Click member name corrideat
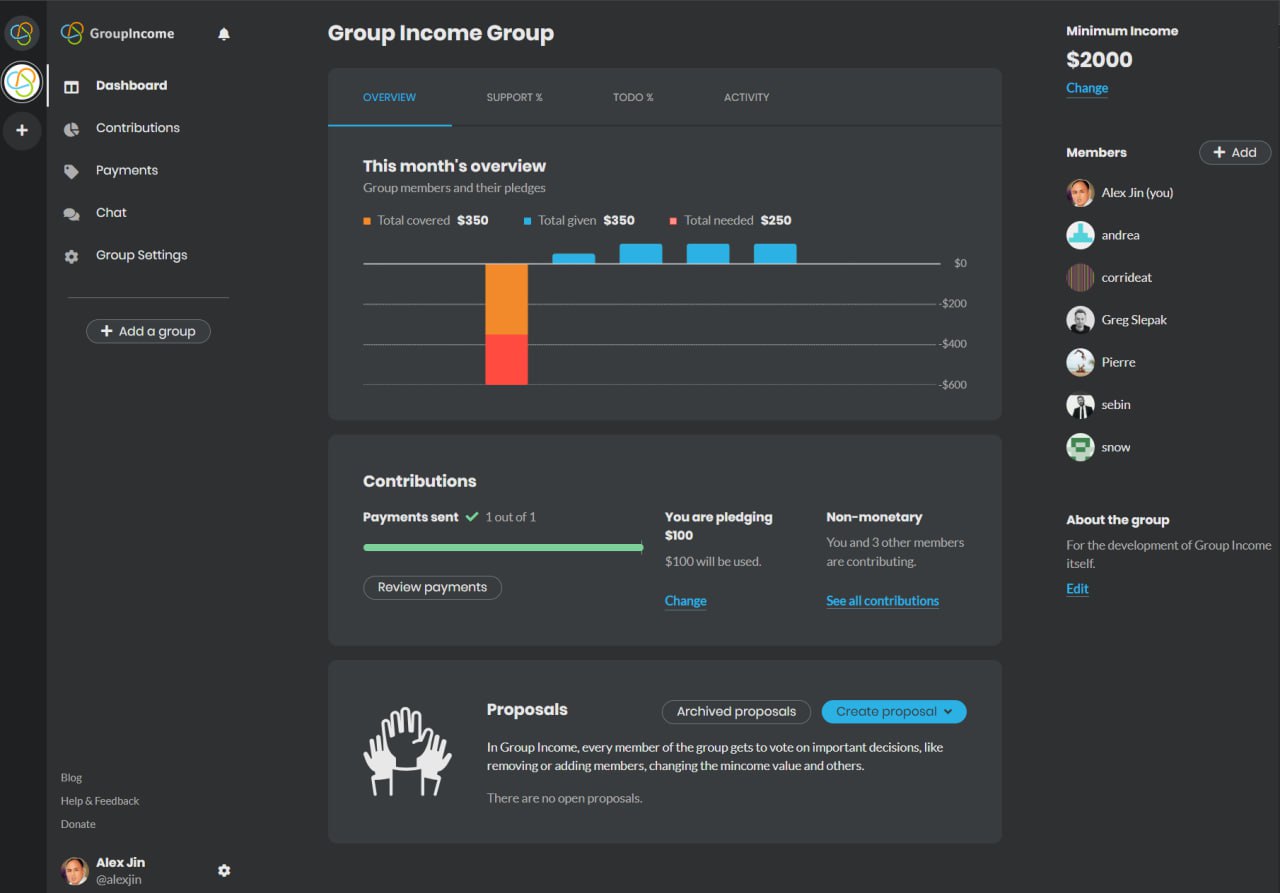The height and width of the screenshot is (893, 1280). [1127, 278]
